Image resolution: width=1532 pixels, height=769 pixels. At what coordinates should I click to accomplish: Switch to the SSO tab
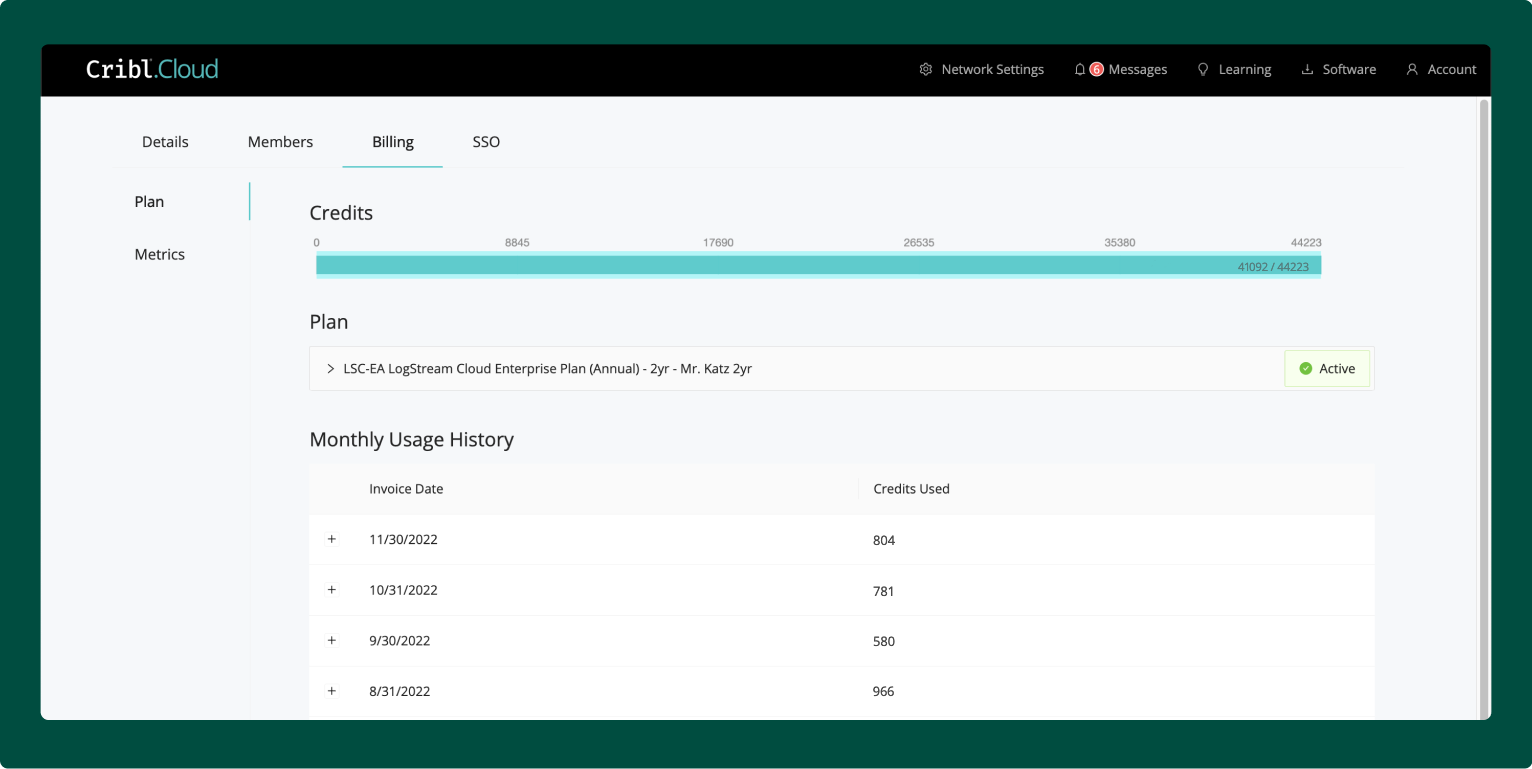coord(486,142)
